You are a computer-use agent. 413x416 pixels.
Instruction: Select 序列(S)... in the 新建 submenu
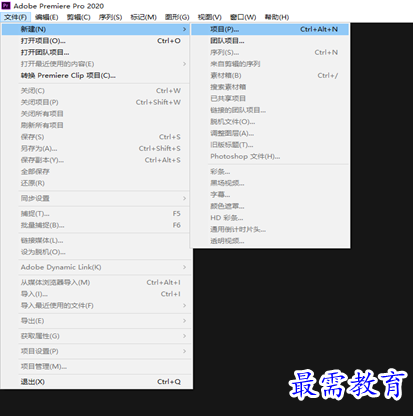270,52
